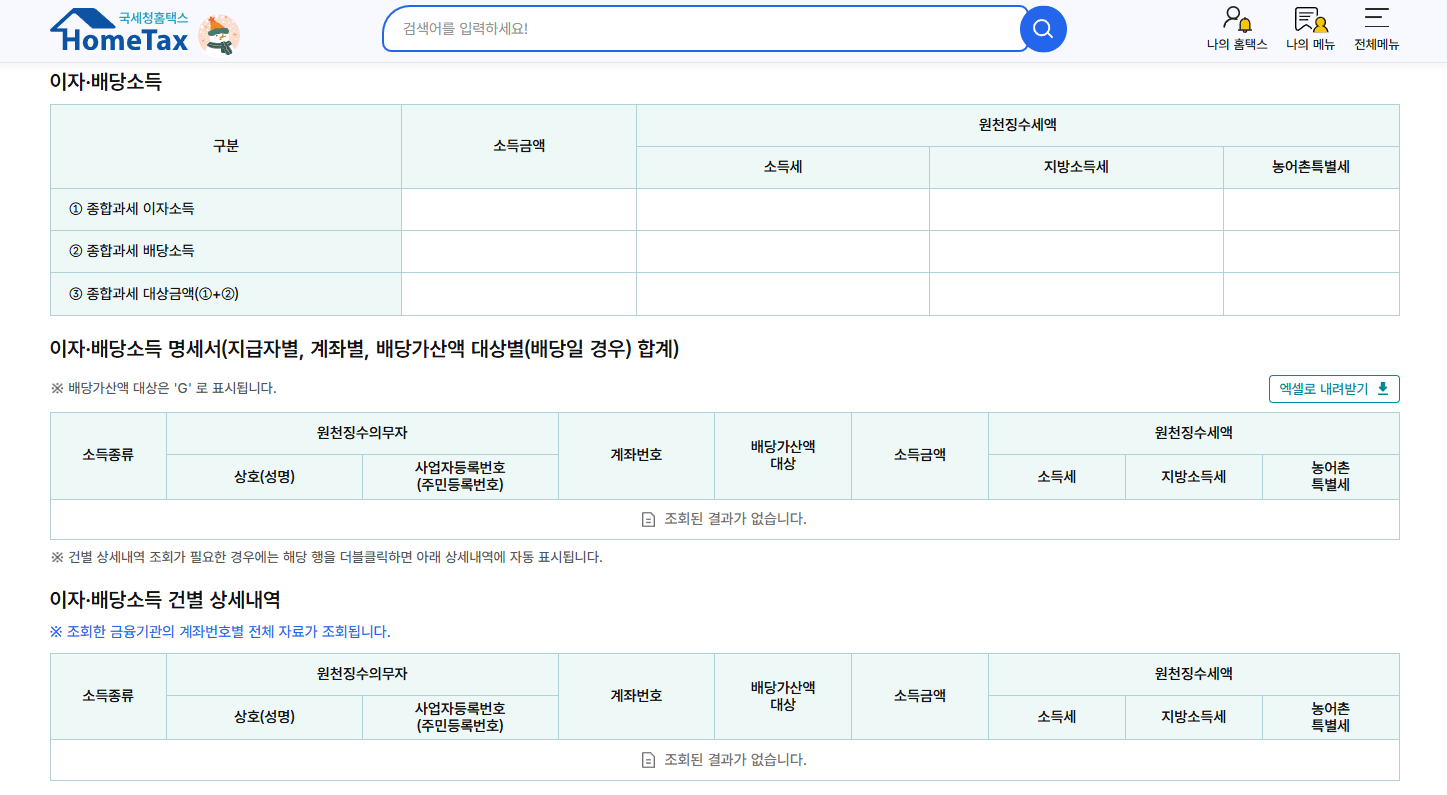
Task: Focus the 검색어를 입력하세요 search field
Action: pos(705,29)
